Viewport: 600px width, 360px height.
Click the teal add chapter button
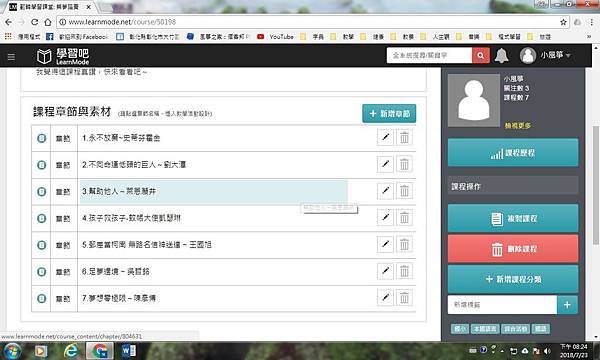(389, 114)
